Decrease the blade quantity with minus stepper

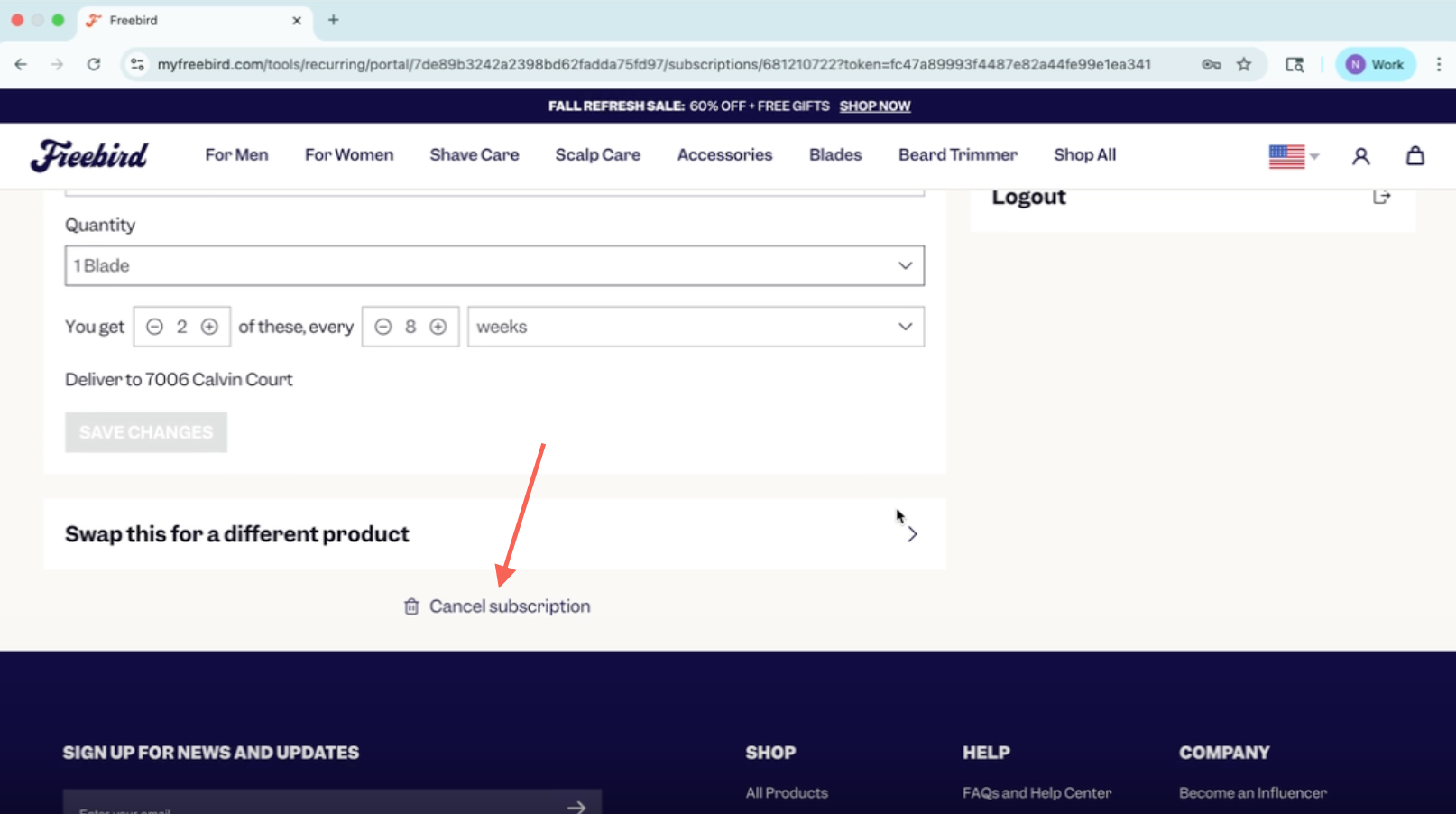155,327
